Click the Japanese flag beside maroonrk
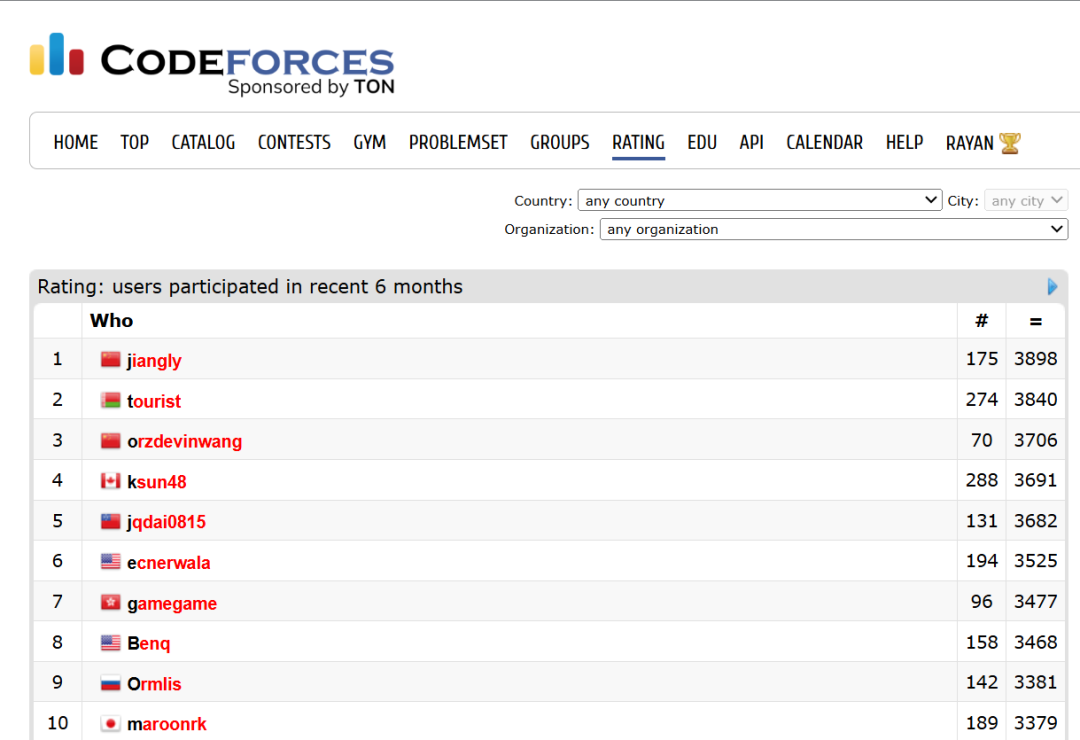The image size is (1080, 740). (110, 722)
